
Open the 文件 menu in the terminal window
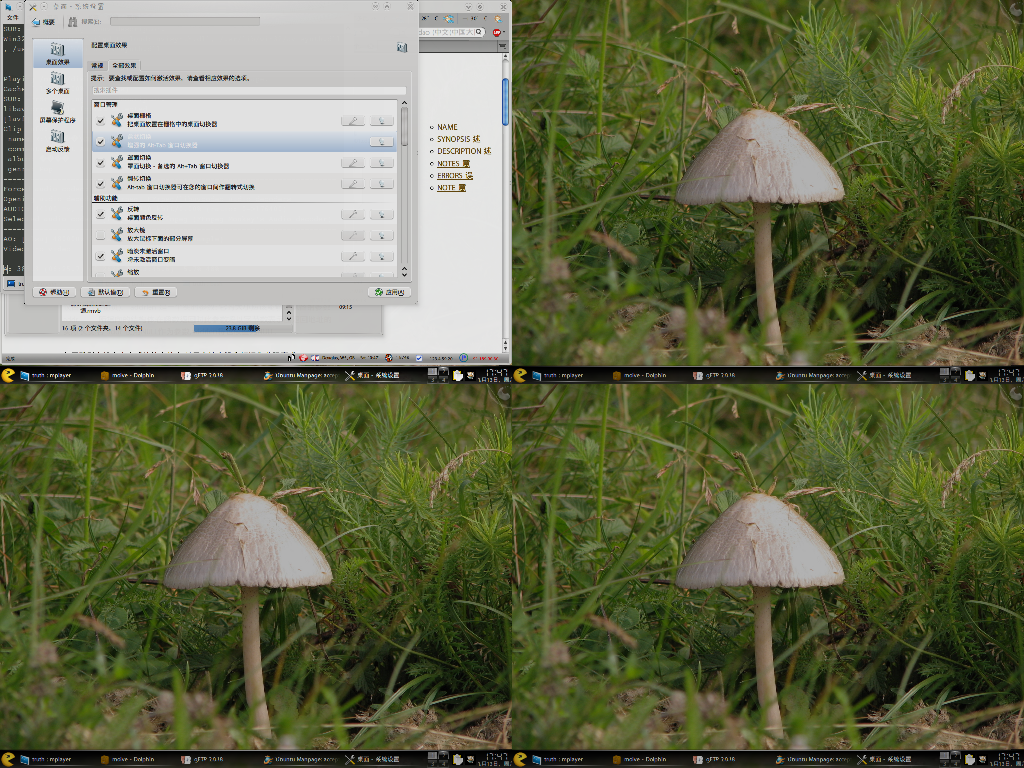click(x=12, y=17)
